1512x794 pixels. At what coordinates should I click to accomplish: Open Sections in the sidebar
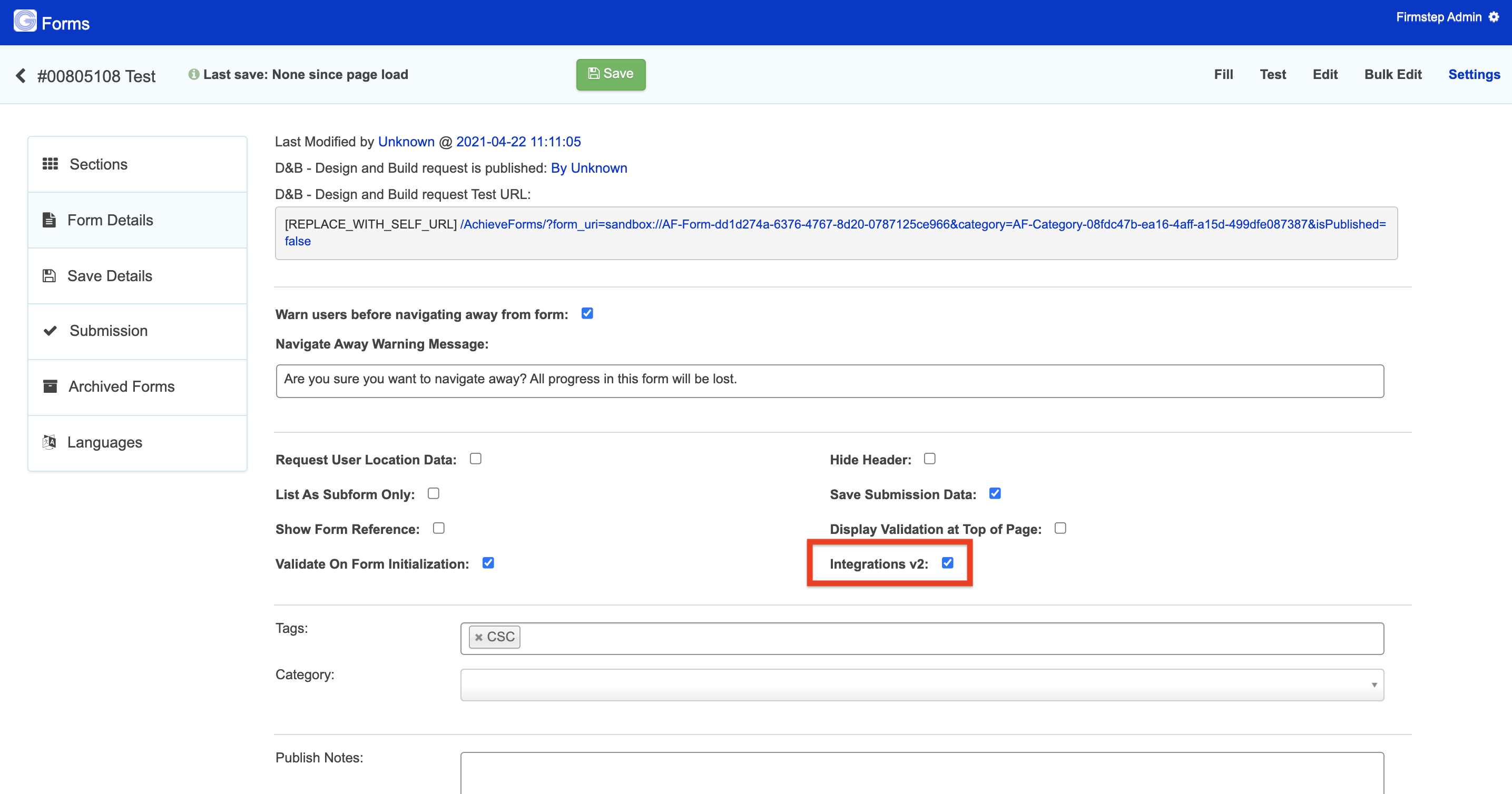pos(138,164)
